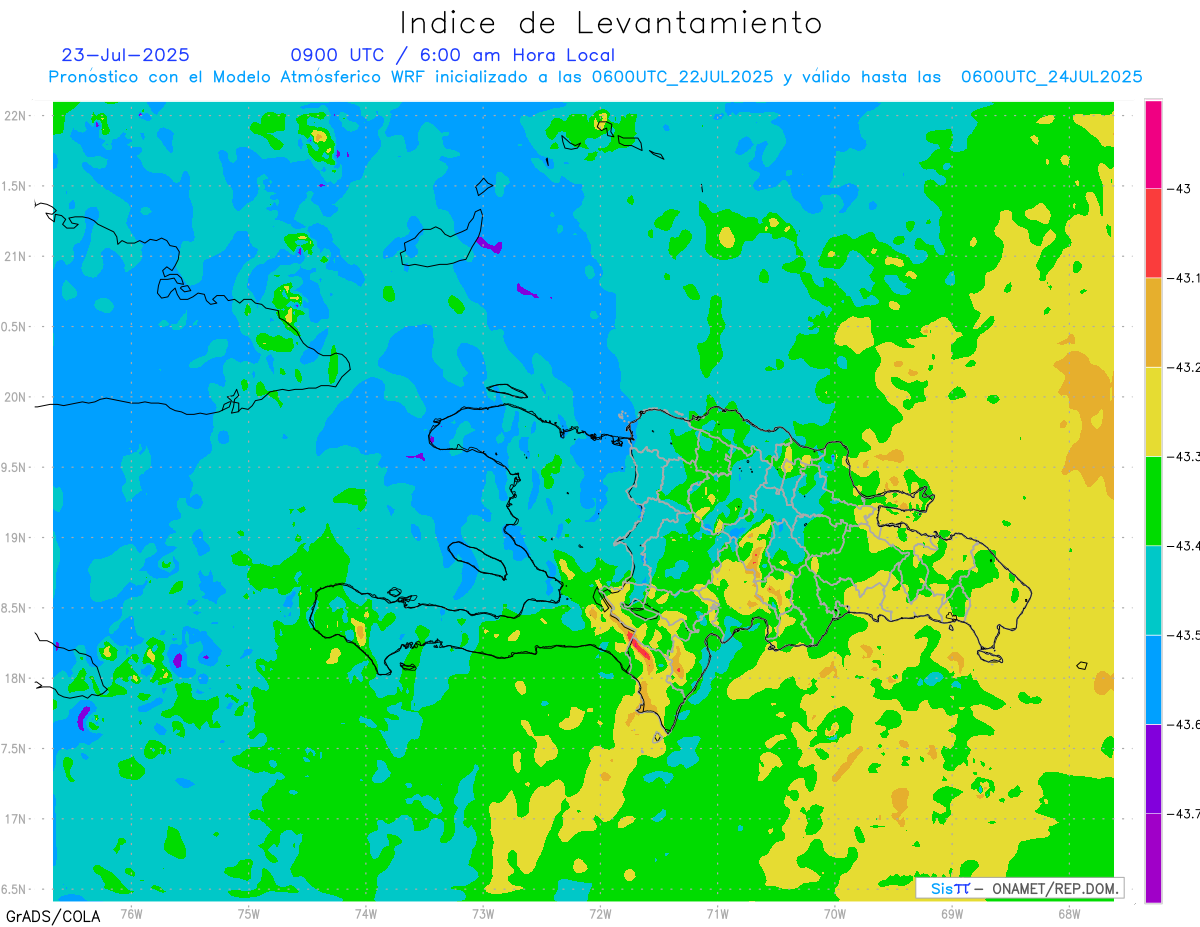Click the '71W' longitude label
This screenshot has height=927, width=1200.
coord(717,913)
